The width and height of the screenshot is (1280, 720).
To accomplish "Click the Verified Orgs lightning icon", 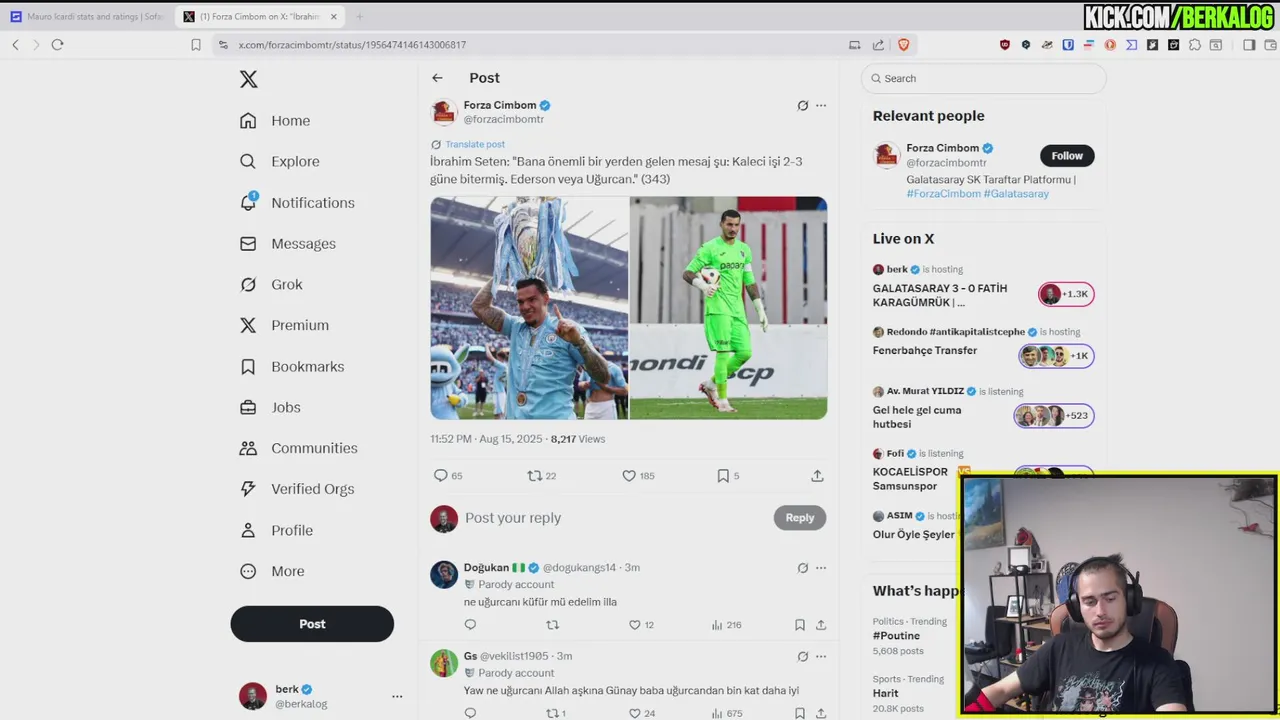I will click(248, 489).
